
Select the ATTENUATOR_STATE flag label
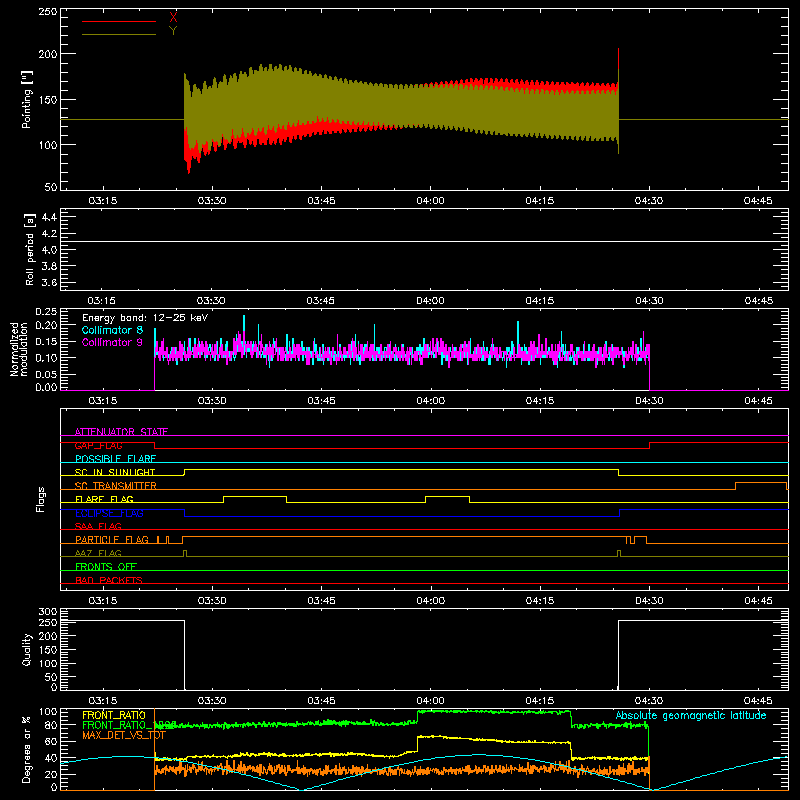(121, 432)
